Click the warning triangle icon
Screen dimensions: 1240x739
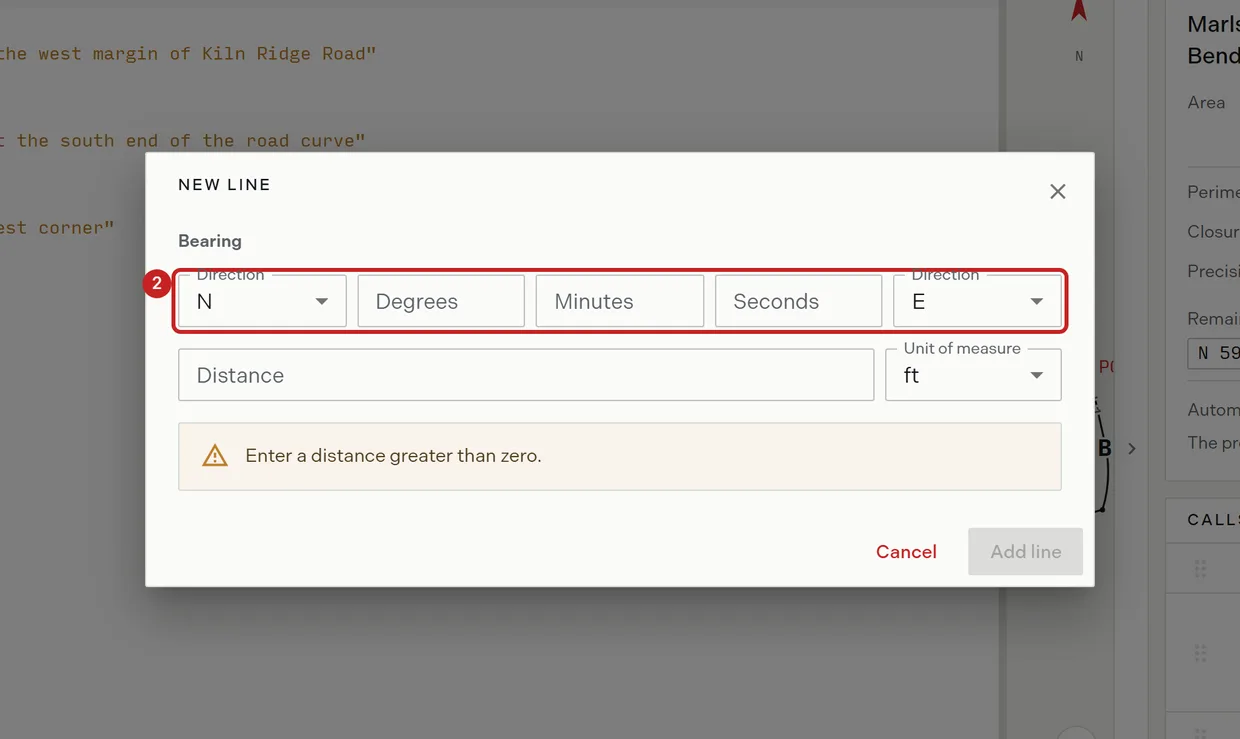coord(215,456)
